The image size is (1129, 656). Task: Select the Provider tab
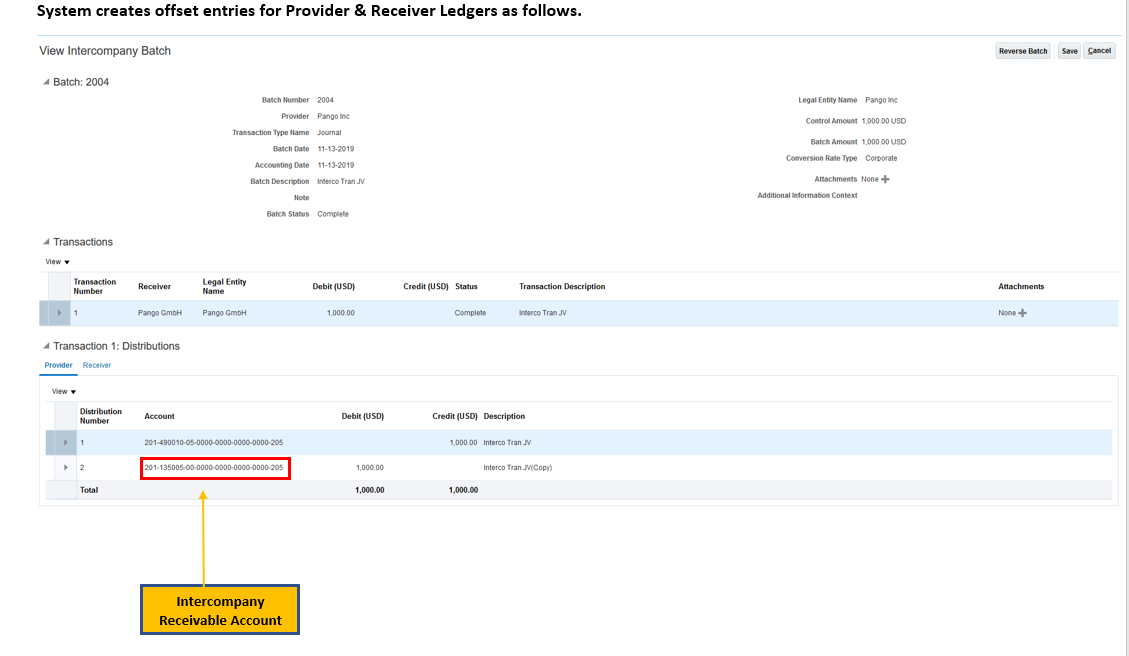pos(58,365)
